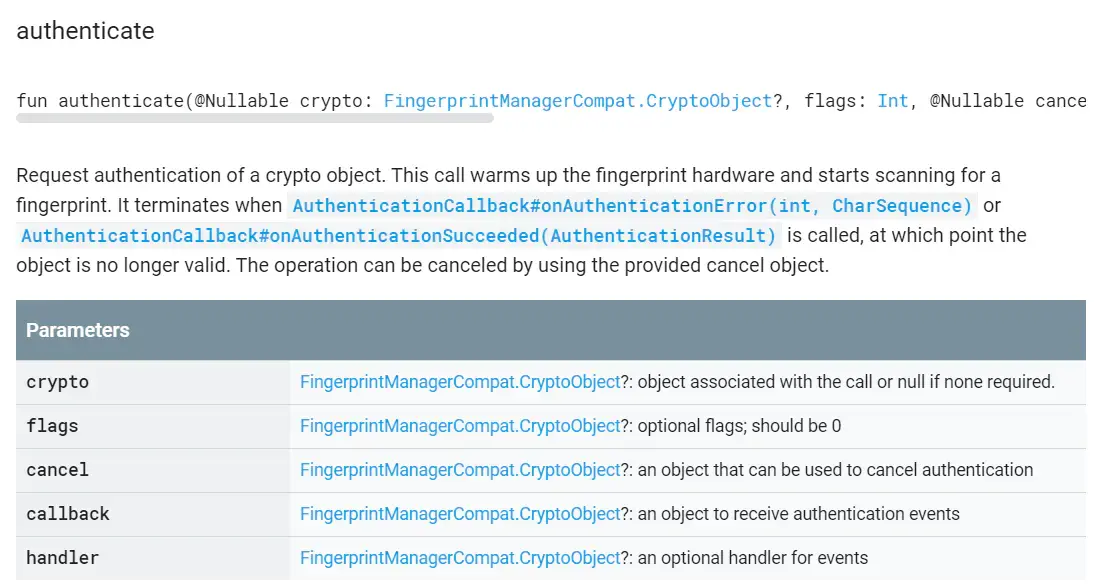1104x588 pixels.
Task: Click the authenticate section heading
Action: [85, 31]
